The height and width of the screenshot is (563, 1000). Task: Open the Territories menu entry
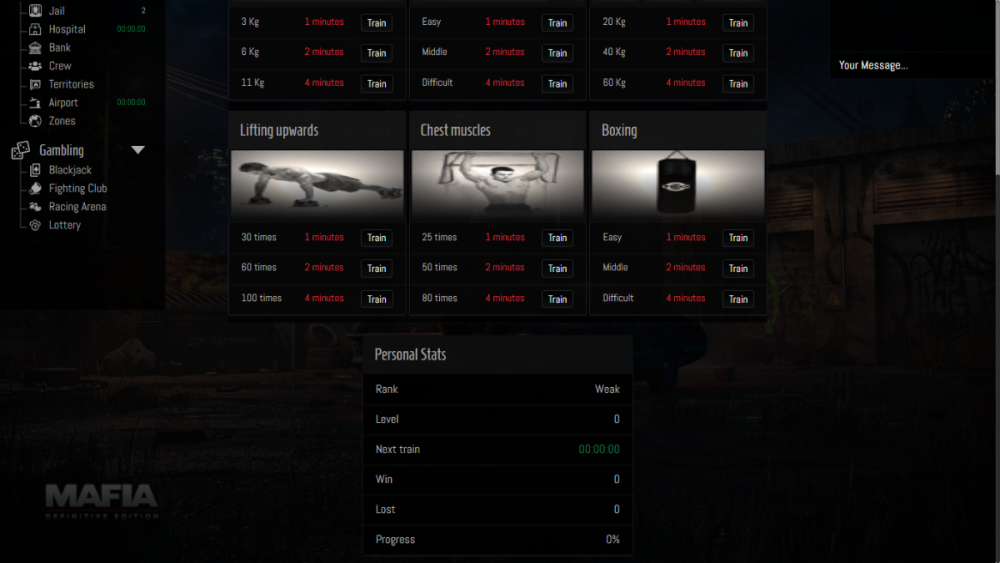pyautogui.click(x=71, y=84)
